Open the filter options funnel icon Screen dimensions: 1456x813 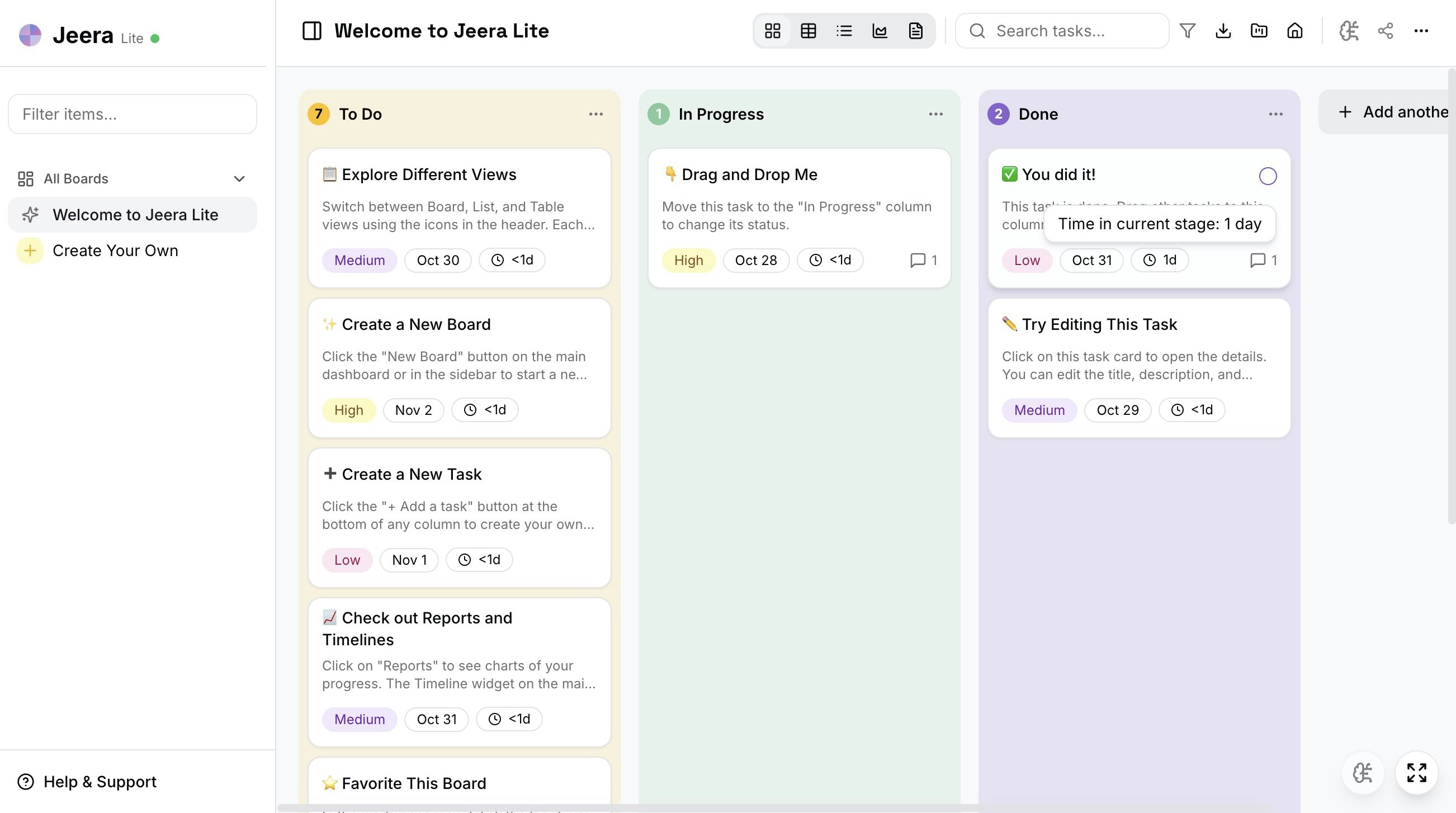pyautogui.click(x=1187, y=31)
